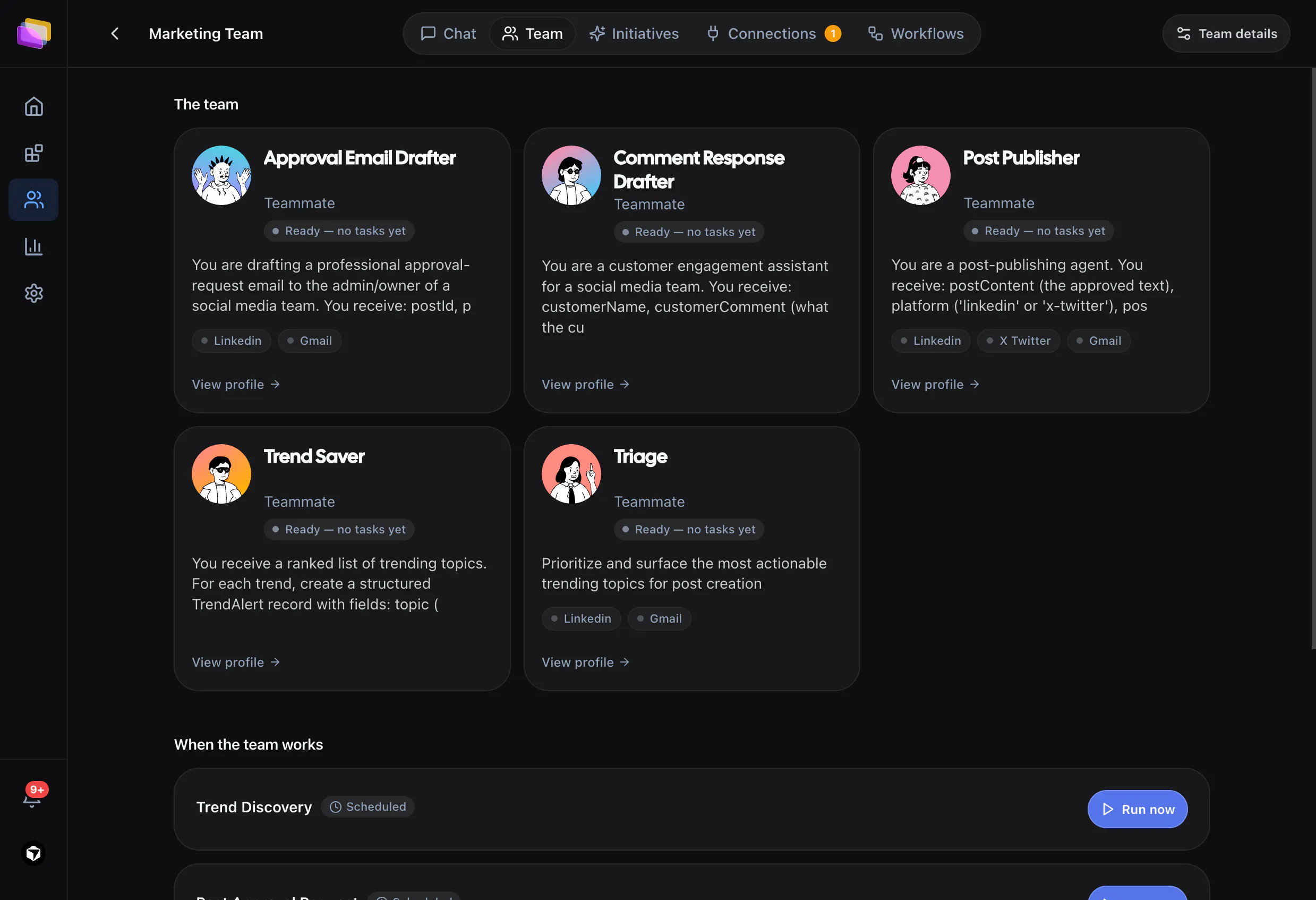Screen dimensions: 1316x900
Task: Click the page's vertical scrollbar
Action: pyautogui.click(x=1313, y=359)
